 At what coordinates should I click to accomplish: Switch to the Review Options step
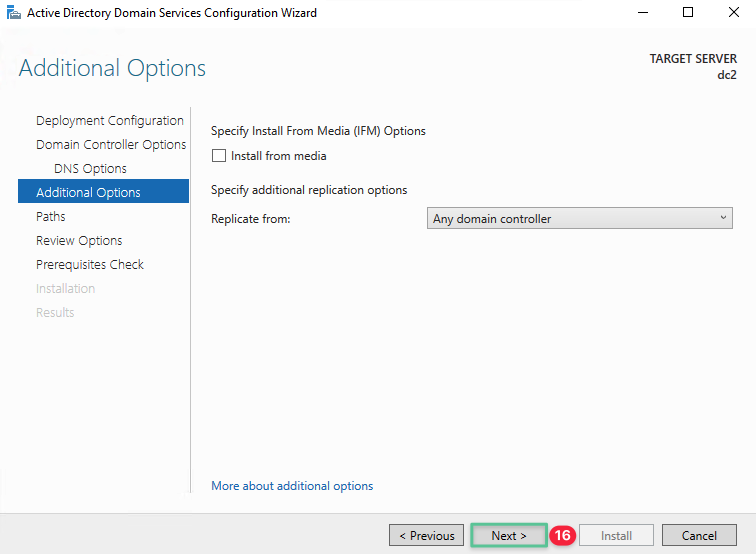pyautogui.click(x=79, y=241)
